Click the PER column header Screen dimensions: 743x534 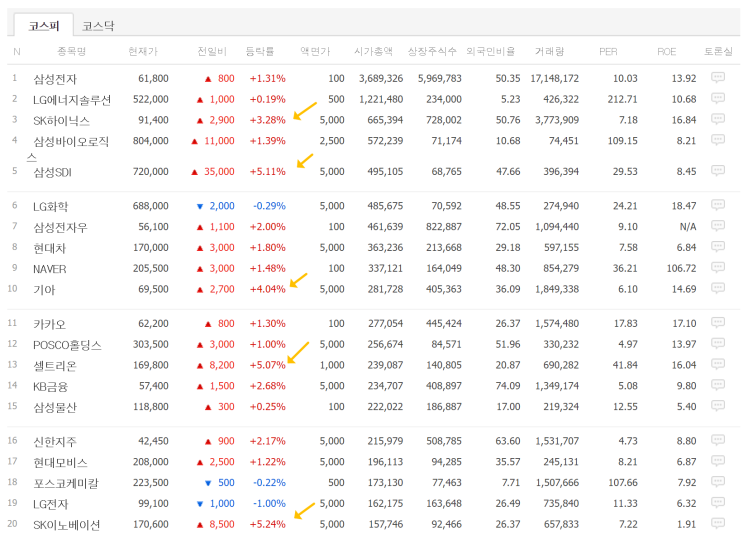pos(608,52)
